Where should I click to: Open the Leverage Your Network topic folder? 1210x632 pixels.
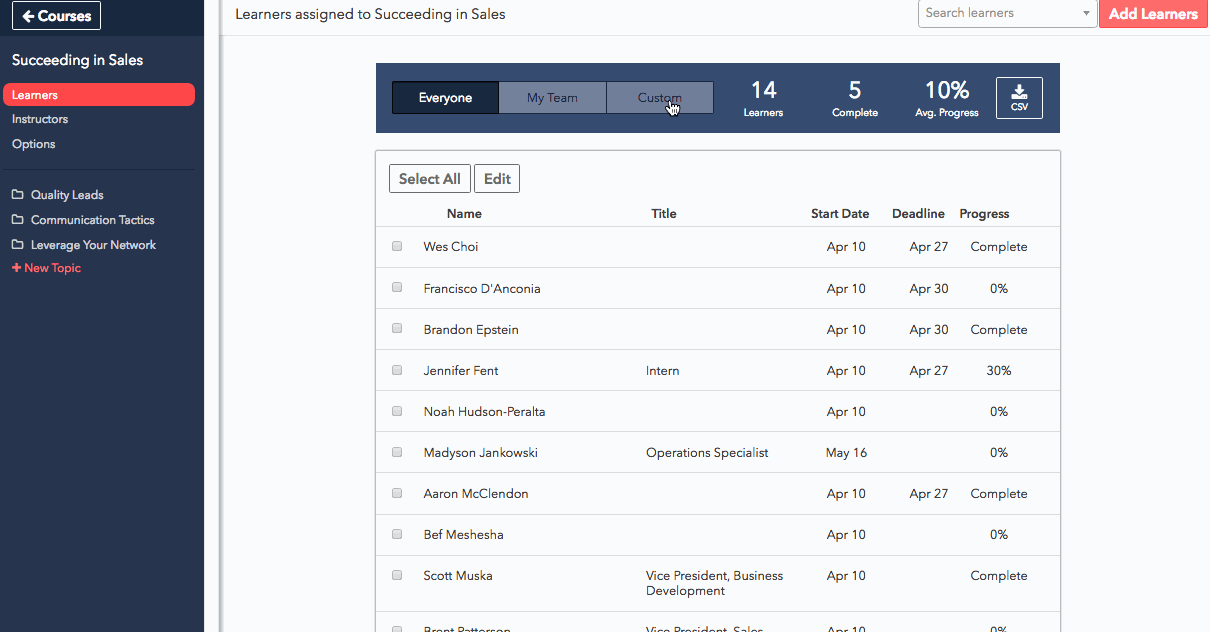pos(92,245)
